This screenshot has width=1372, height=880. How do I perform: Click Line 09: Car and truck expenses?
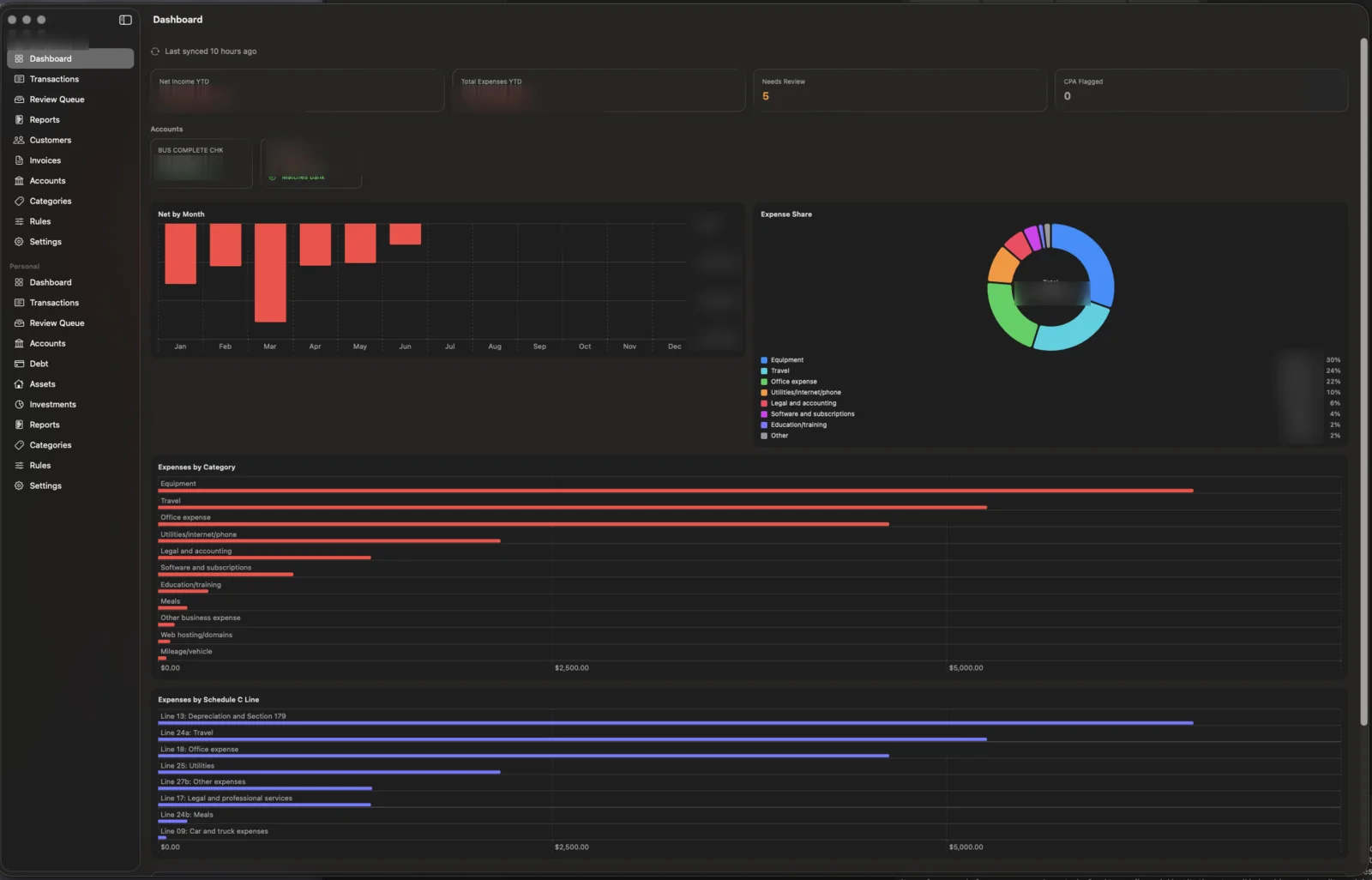click(x=214, y=831)
